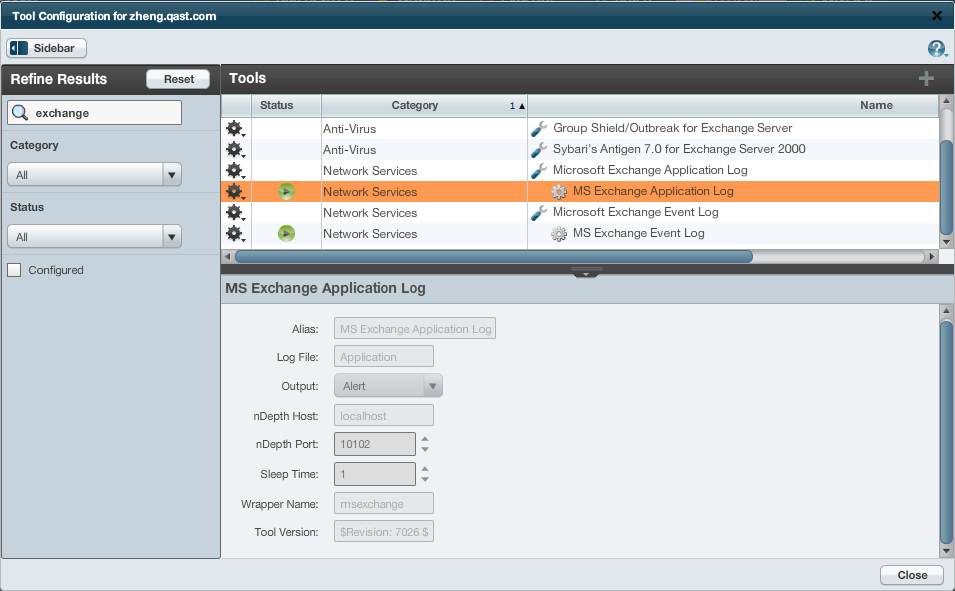The image size is (955, 591).
Task: Click the Log File input field
Action: click(384, 356)
